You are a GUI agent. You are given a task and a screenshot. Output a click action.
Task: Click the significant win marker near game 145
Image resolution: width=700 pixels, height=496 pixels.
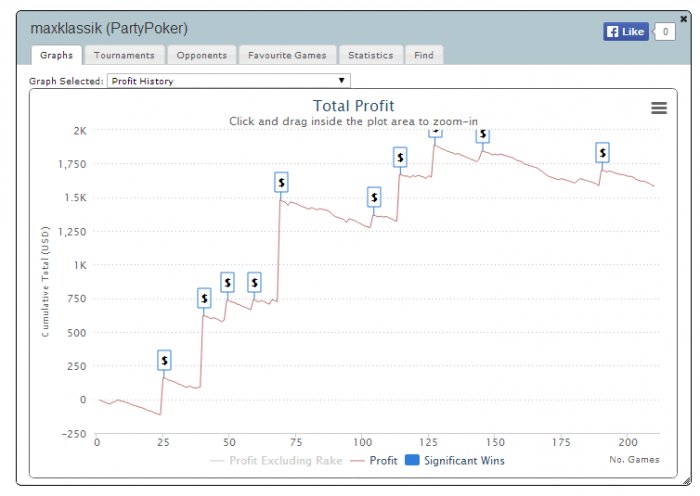click(483, 135)
